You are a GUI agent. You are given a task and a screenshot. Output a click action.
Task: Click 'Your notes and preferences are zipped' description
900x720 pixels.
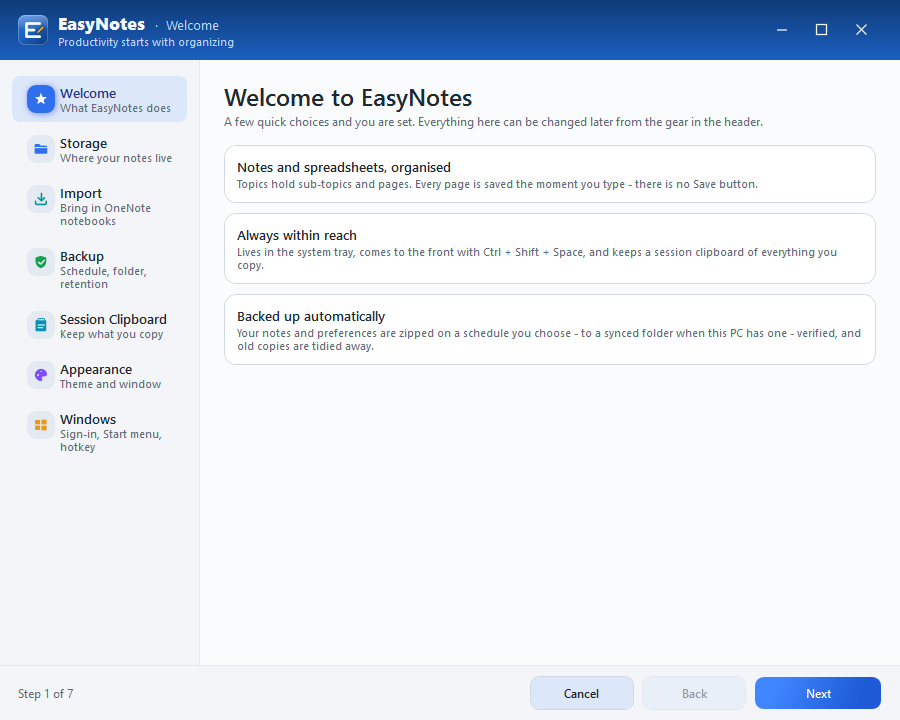pyautogui.click(x=549, y=339)
